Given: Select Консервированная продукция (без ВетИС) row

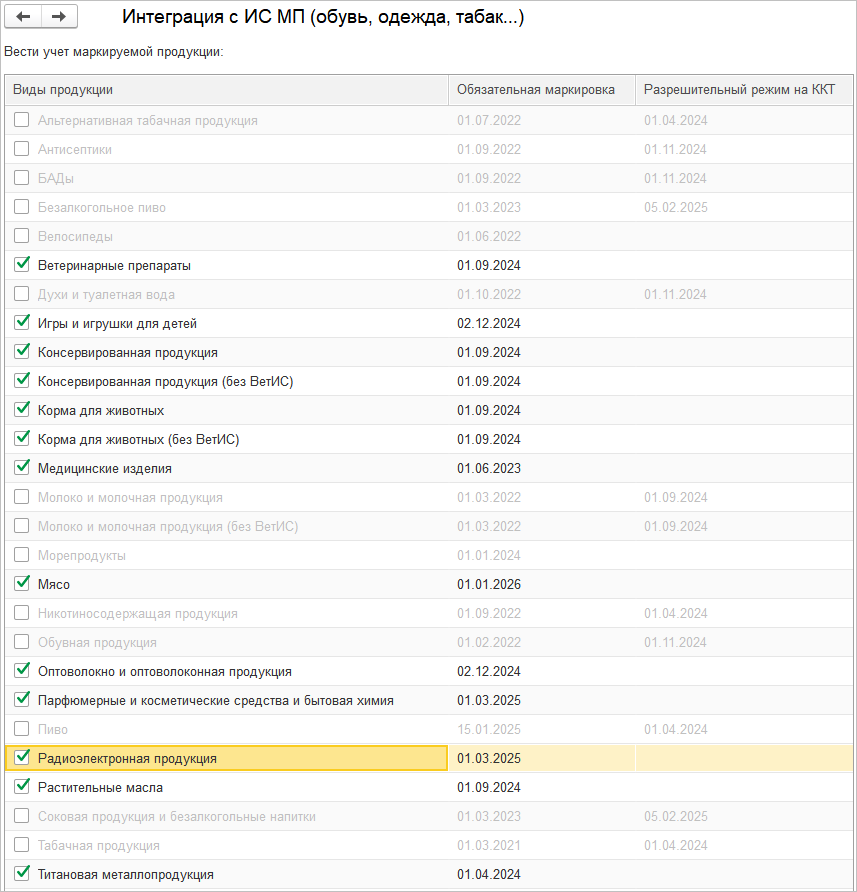Looking at the screenshot, I should pos(165,381).
